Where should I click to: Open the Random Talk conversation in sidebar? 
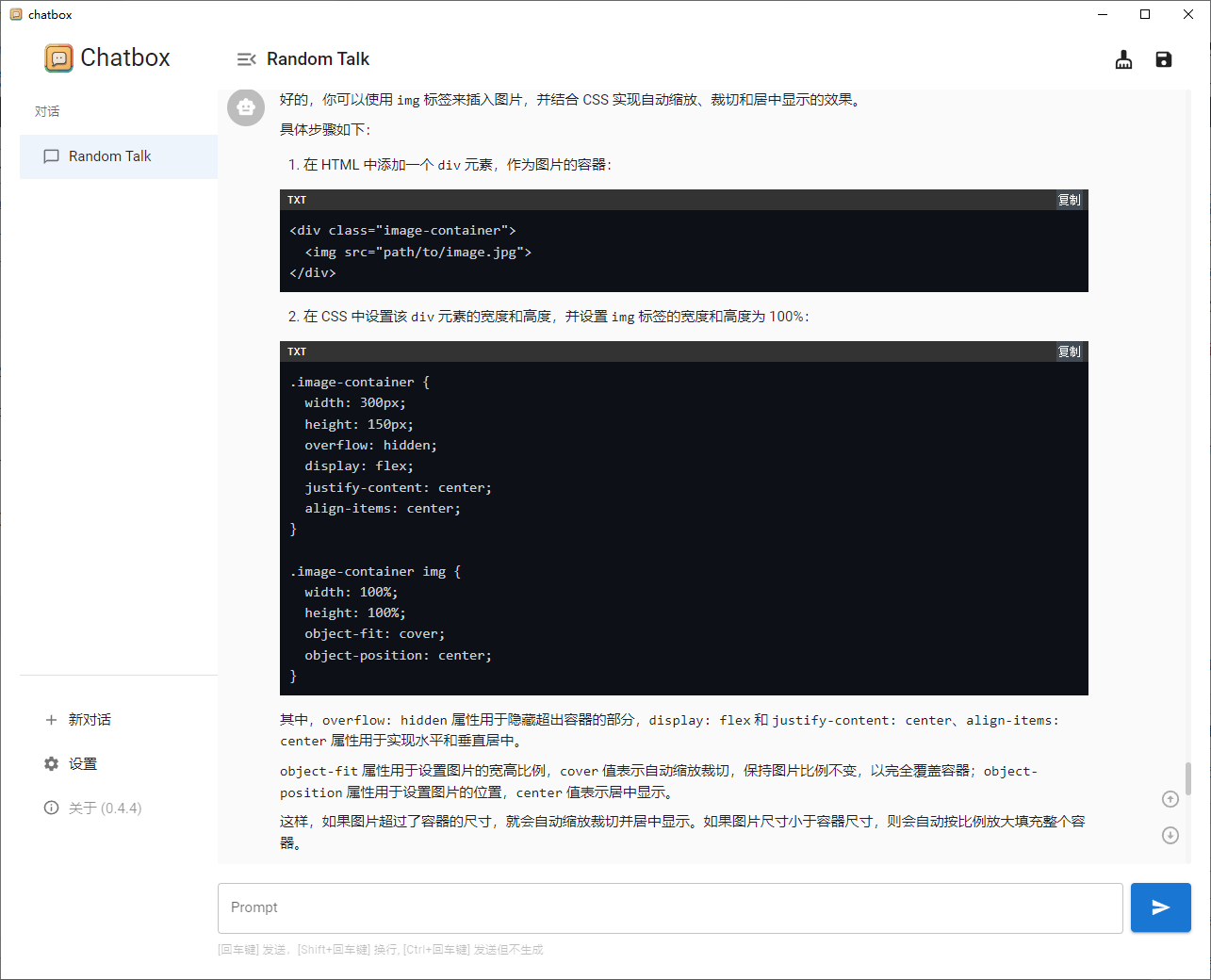click(119, 156)
